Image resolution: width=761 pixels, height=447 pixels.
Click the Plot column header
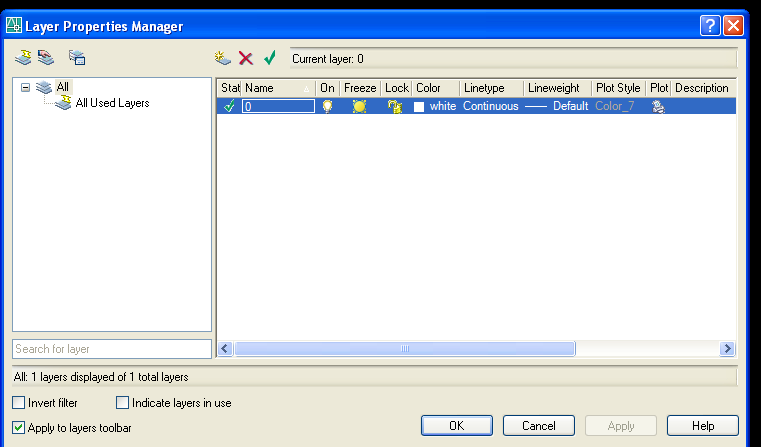coord(659,88)
